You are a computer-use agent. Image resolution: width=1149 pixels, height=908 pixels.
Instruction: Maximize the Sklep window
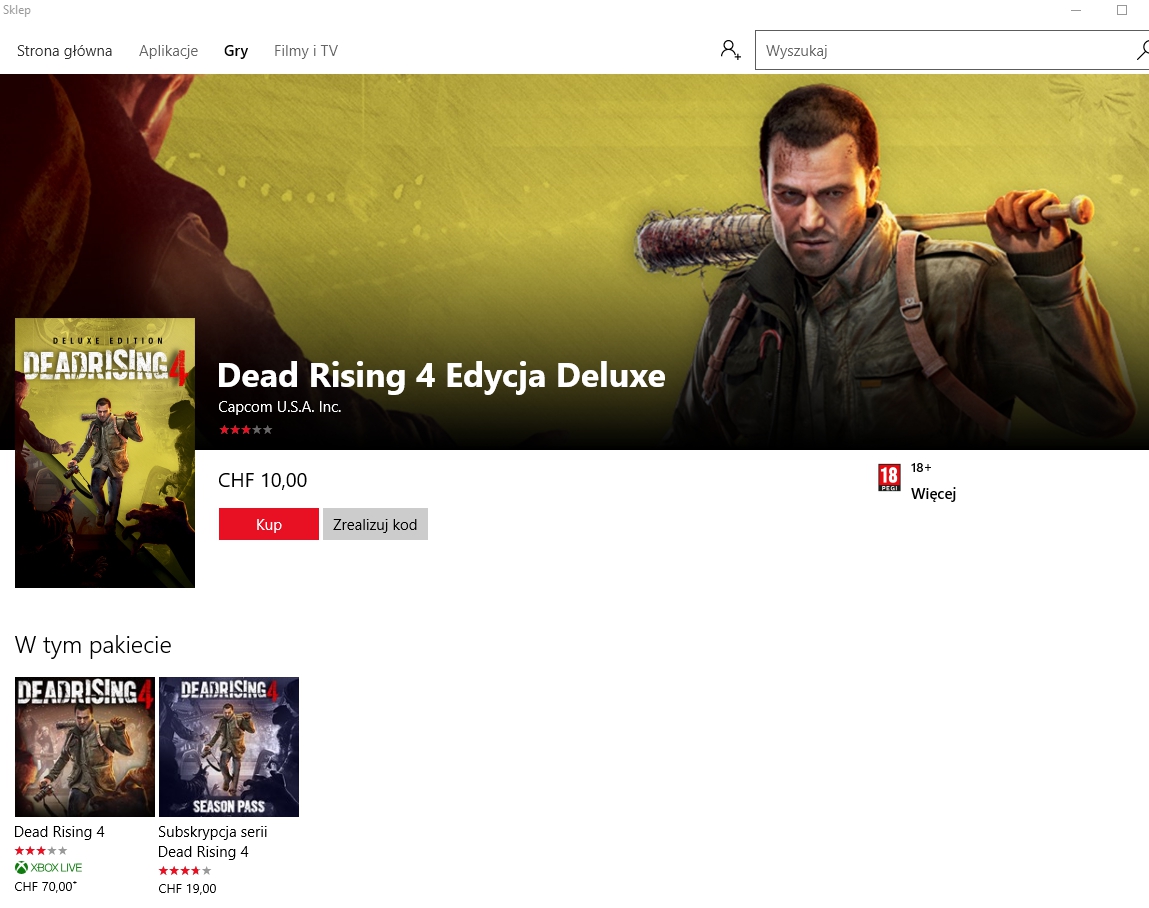tap(1121, 10)
